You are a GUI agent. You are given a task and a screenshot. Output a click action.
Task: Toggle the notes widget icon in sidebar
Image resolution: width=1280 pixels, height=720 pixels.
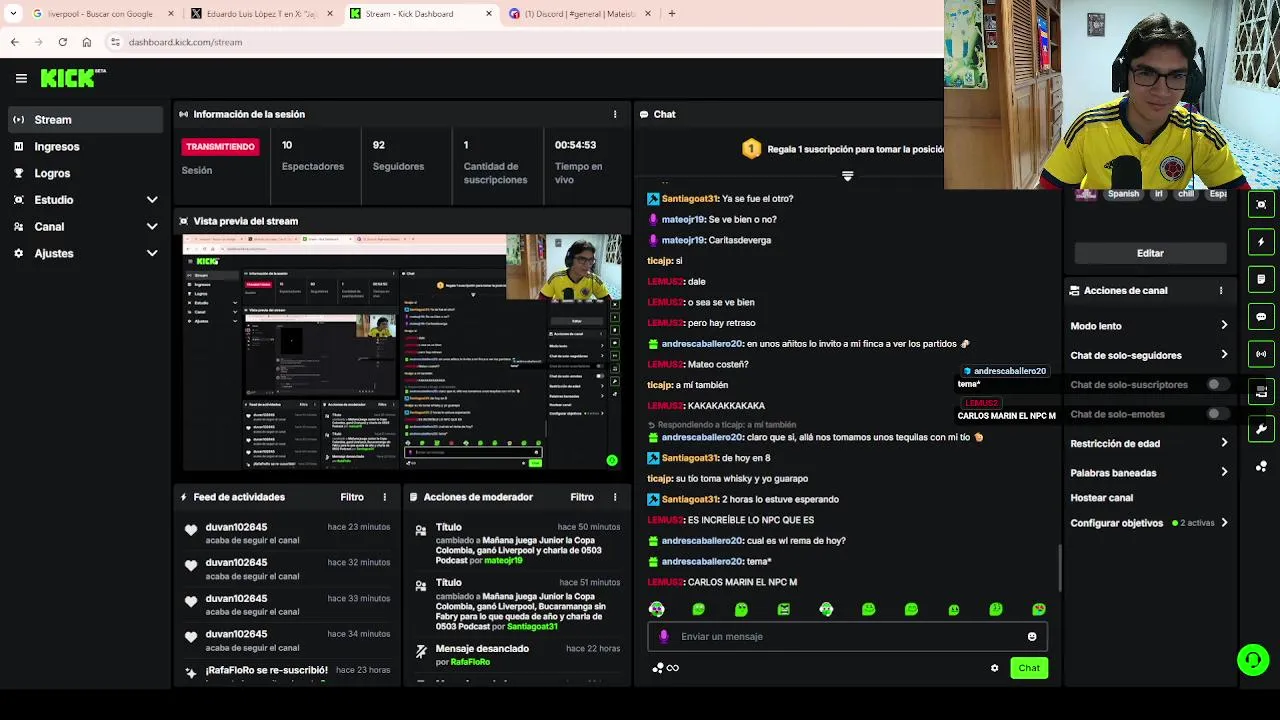tap(1261, 279)
